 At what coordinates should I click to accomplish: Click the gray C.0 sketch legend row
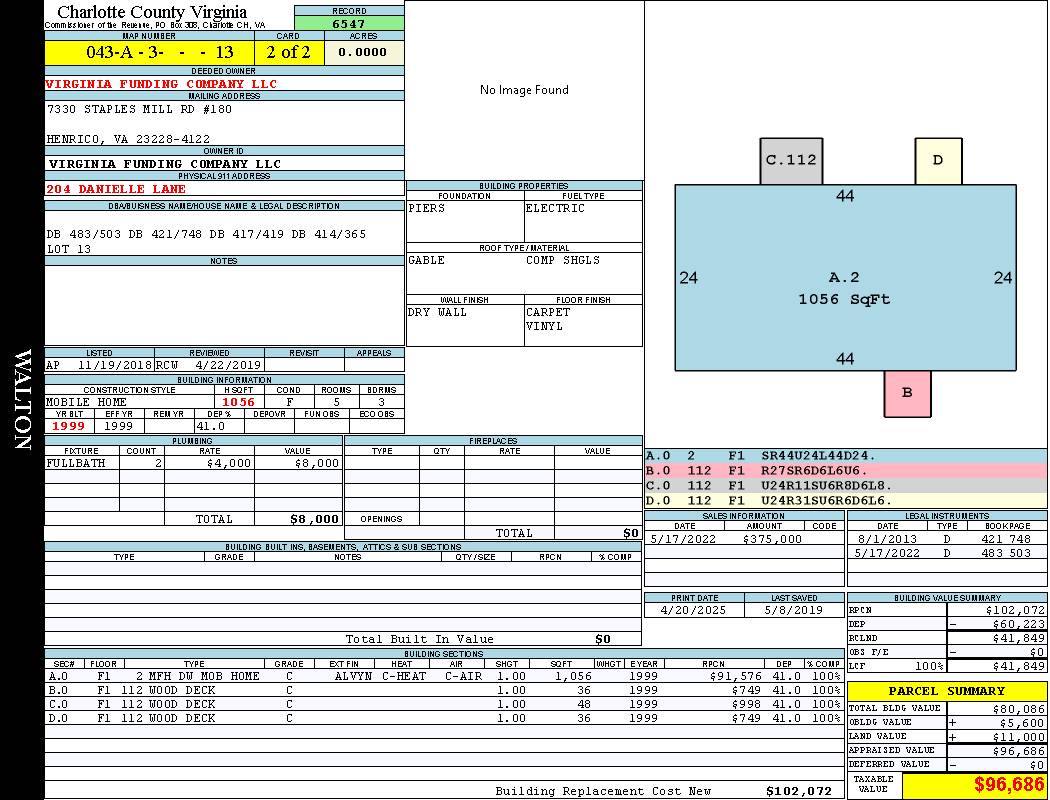(x=845, y=485)
